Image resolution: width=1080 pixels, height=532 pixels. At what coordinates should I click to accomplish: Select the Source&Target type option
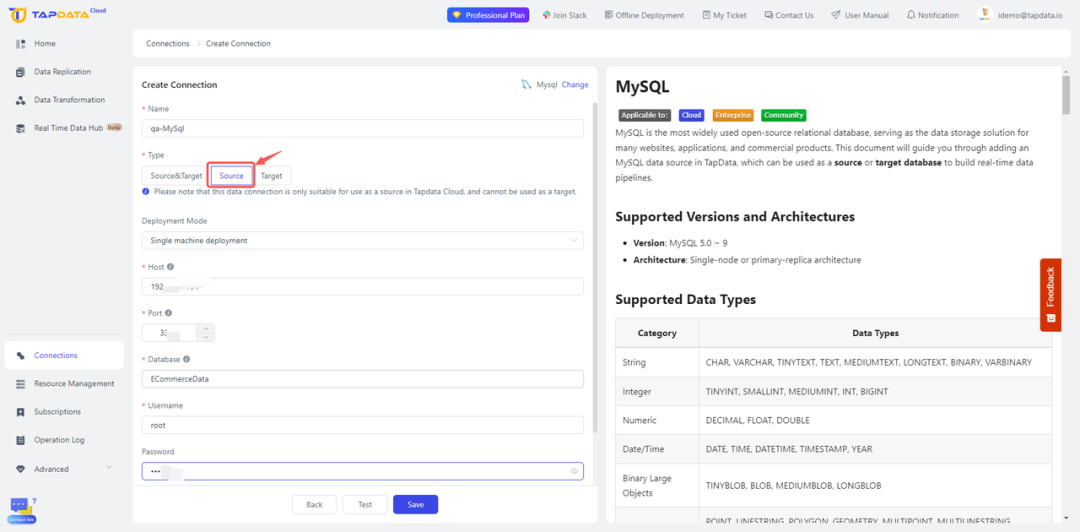[176, 176]
